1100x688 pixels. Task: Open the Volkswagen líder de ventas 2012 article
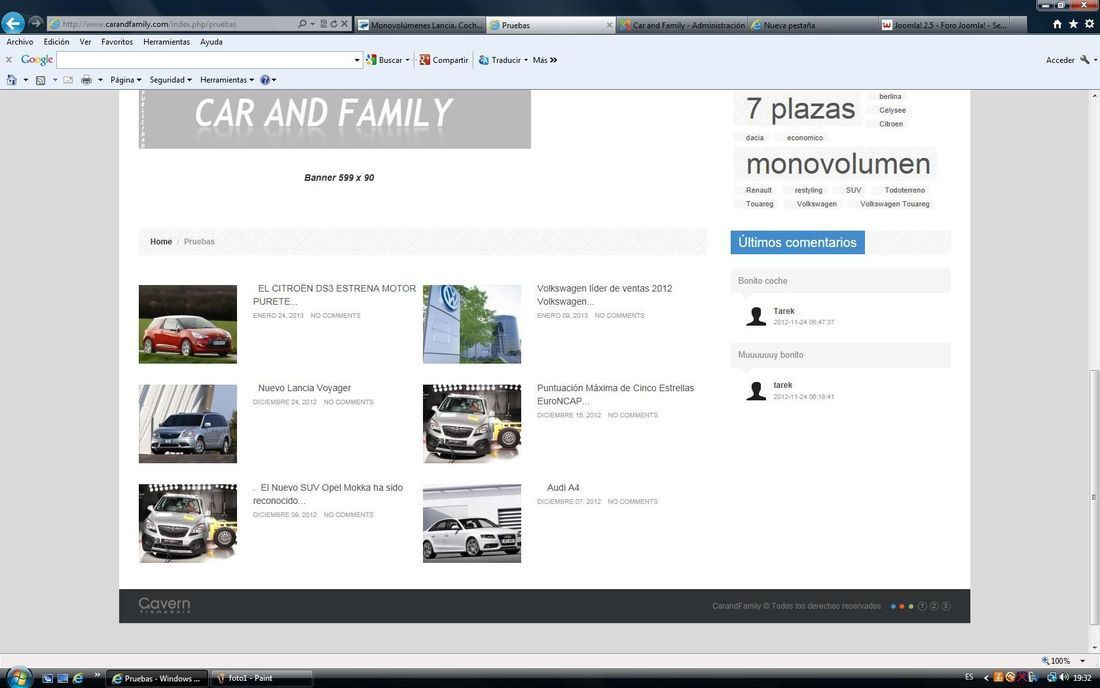[604, 295]
